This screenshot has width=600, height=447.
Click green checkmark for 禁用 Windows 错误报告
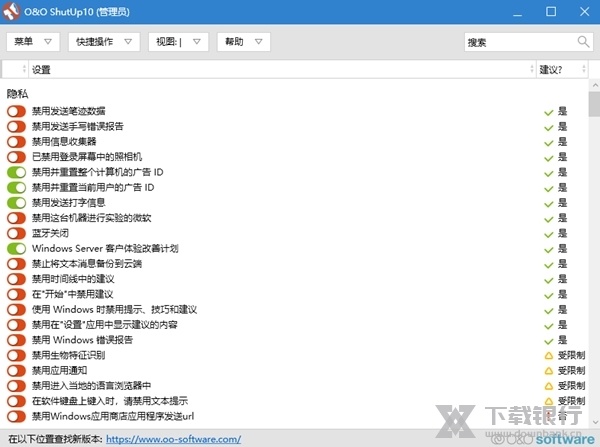tap(549, 341)
